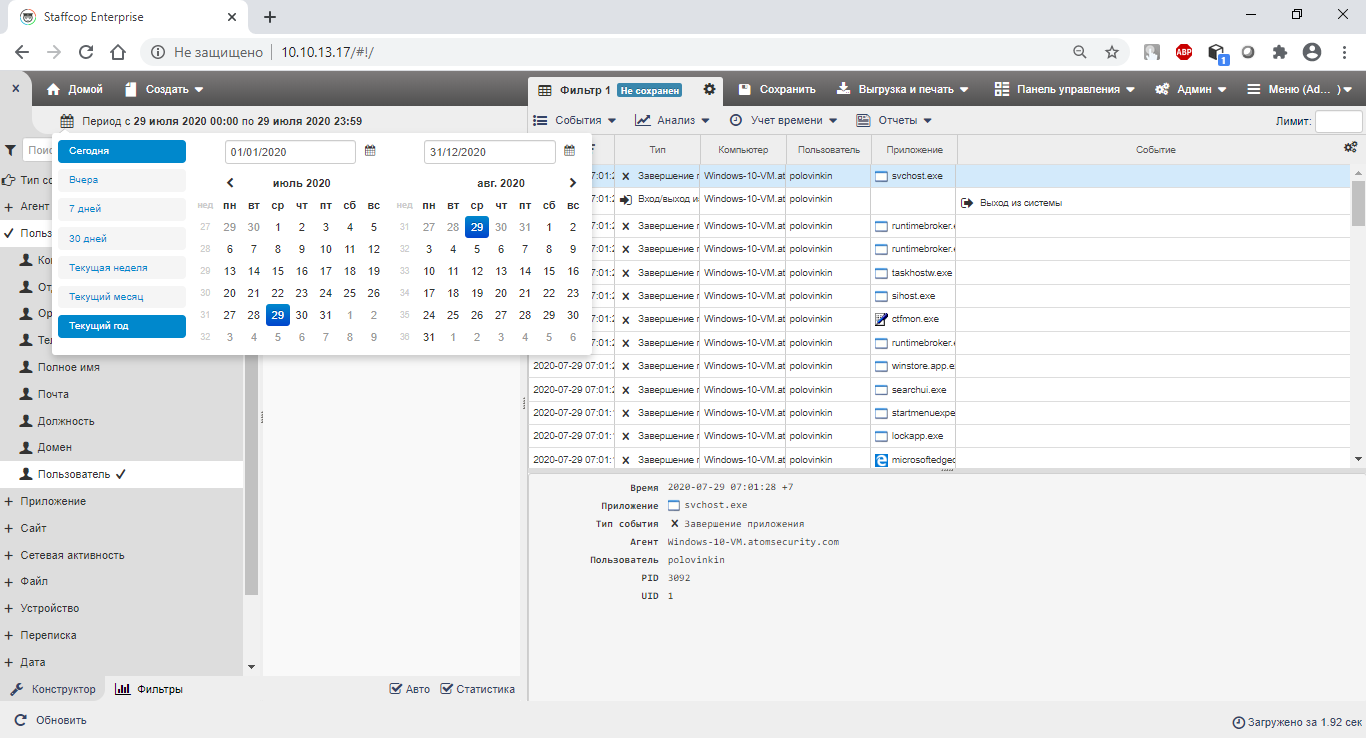The width and height of the screenshot is (1366, 738).
Task: Click the table column settings gears icon
Action: point(1350,148)
